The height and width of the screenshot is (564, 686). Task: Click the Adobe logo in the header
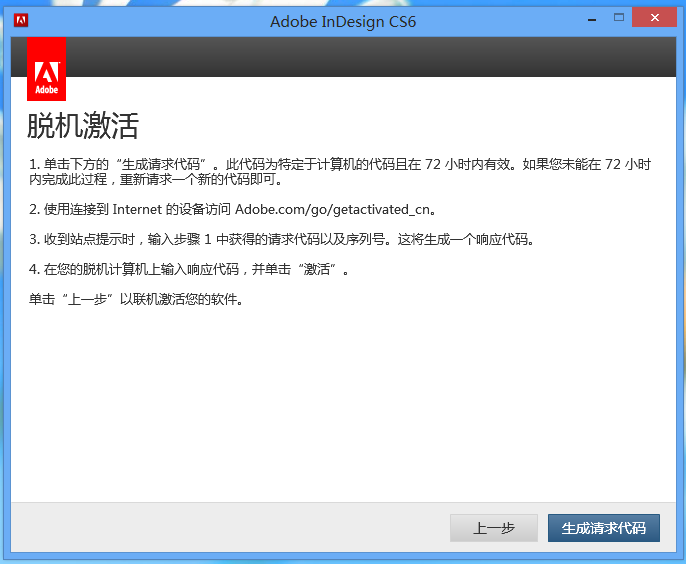pyautogui.click(x=46, y=69)
